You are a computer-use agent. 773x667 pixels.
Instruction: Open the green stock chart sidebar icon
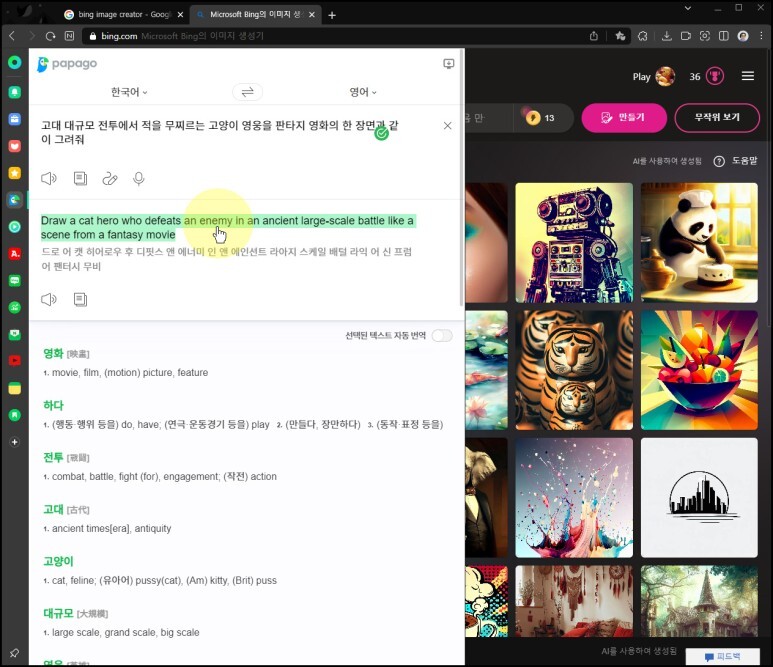(15, 308)
